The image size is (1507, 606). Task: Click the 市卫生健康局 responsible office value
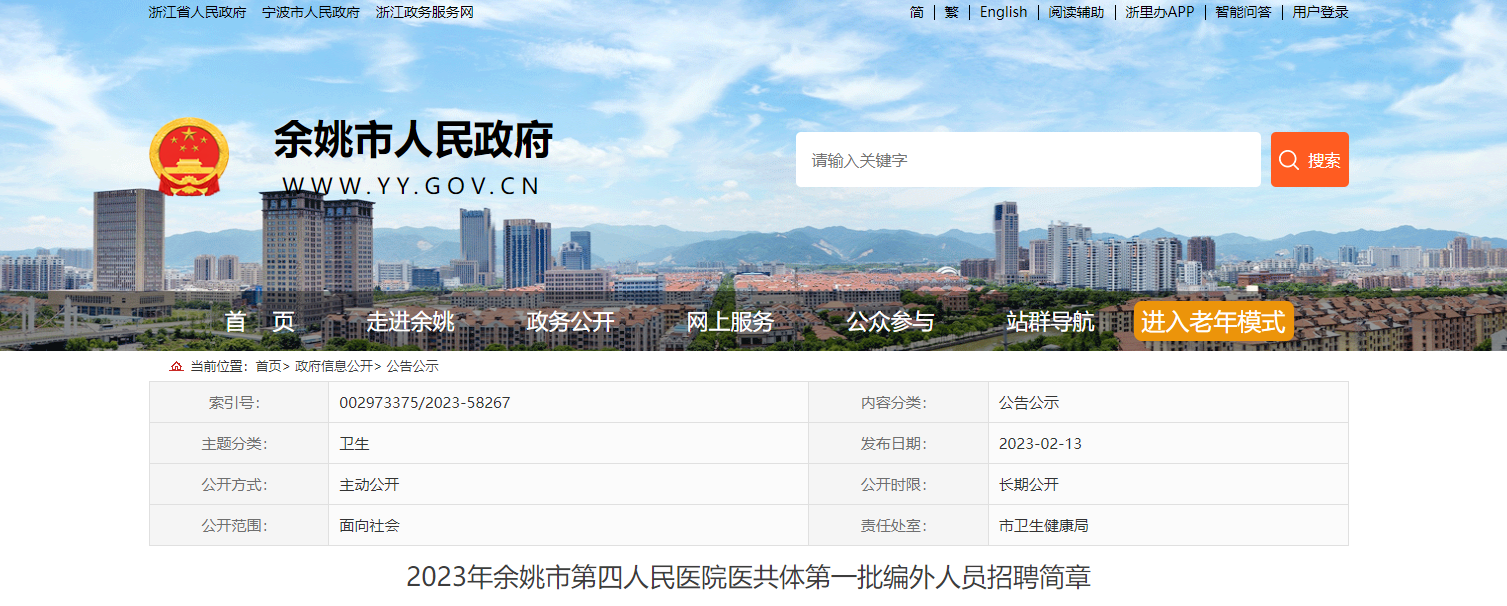pos(1043,526)
